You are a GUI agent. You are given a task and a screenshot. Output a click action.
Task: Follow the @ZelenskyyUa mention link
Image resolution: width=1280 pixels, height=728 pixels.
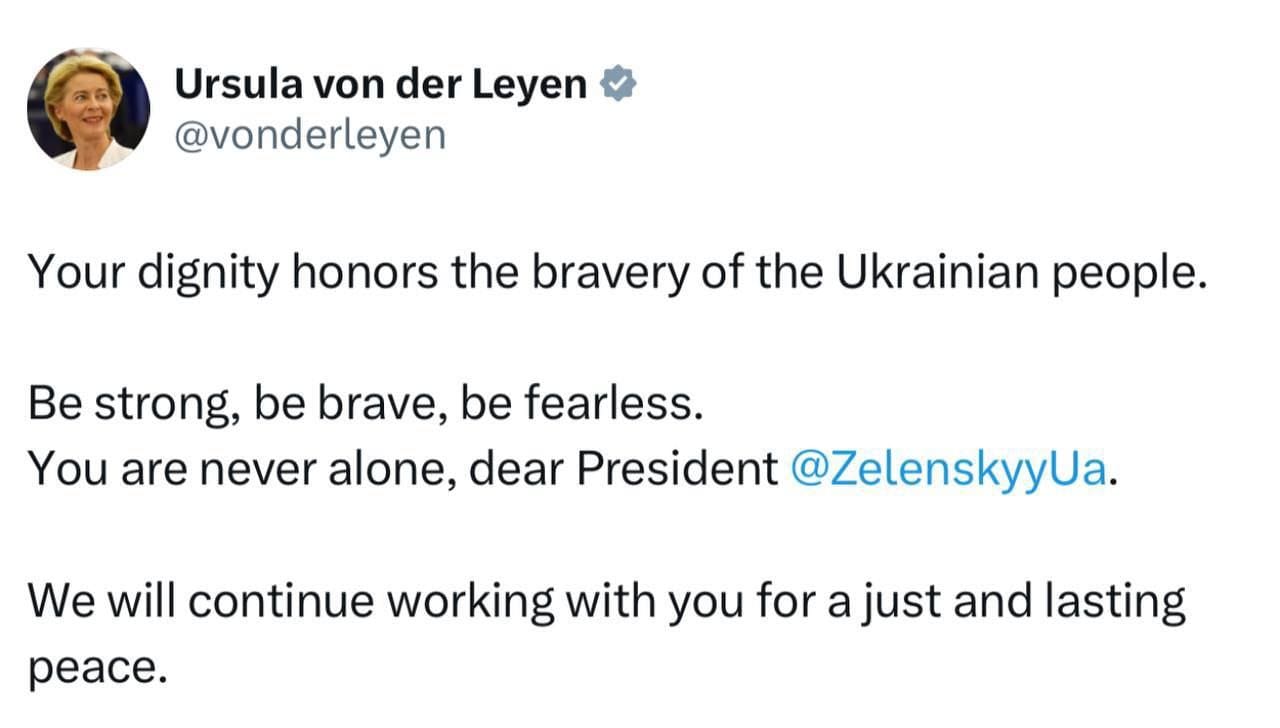(x=949, y=468)
